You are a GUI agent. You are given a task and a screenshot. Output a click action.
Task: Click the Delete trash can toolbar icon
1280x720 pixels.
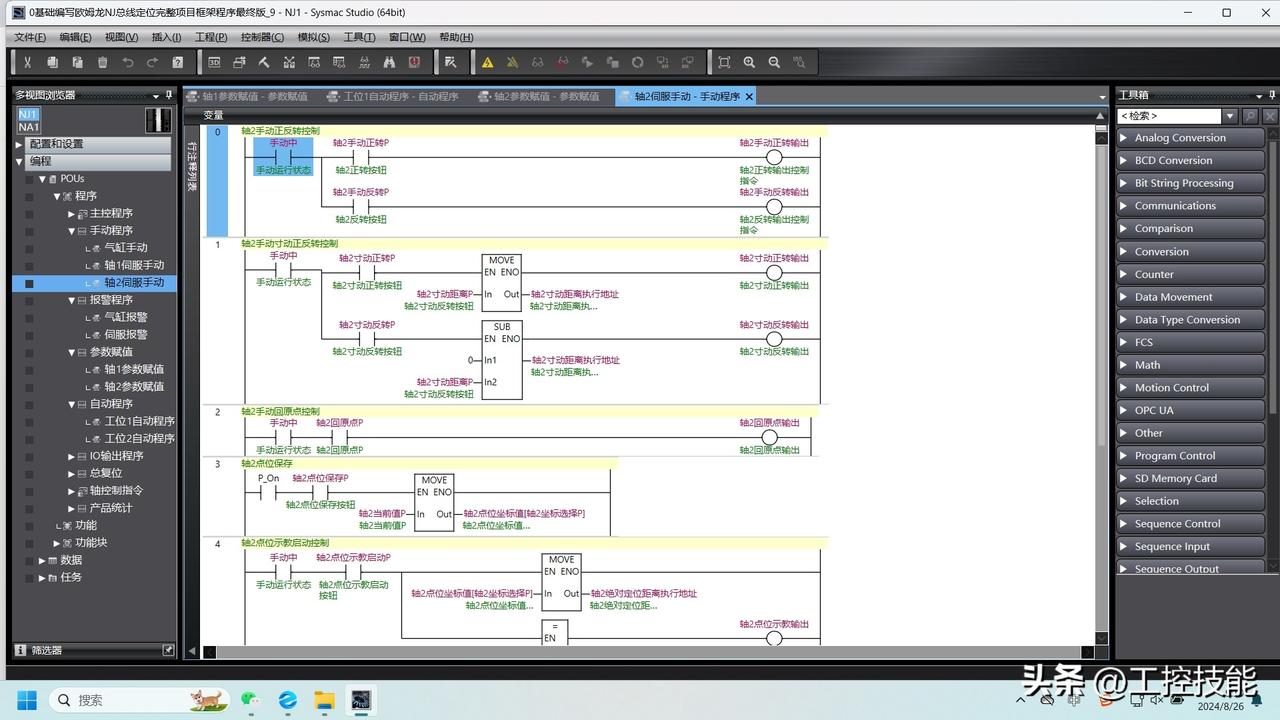(x=102, y=62)
